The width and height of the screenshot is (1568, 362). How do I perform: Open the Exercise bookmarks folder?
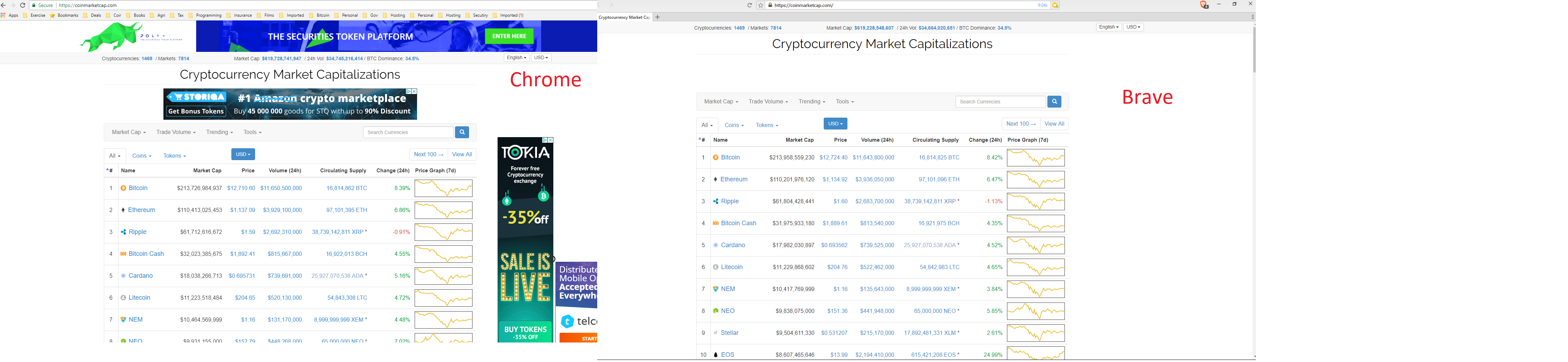click(x=34, y=15)
